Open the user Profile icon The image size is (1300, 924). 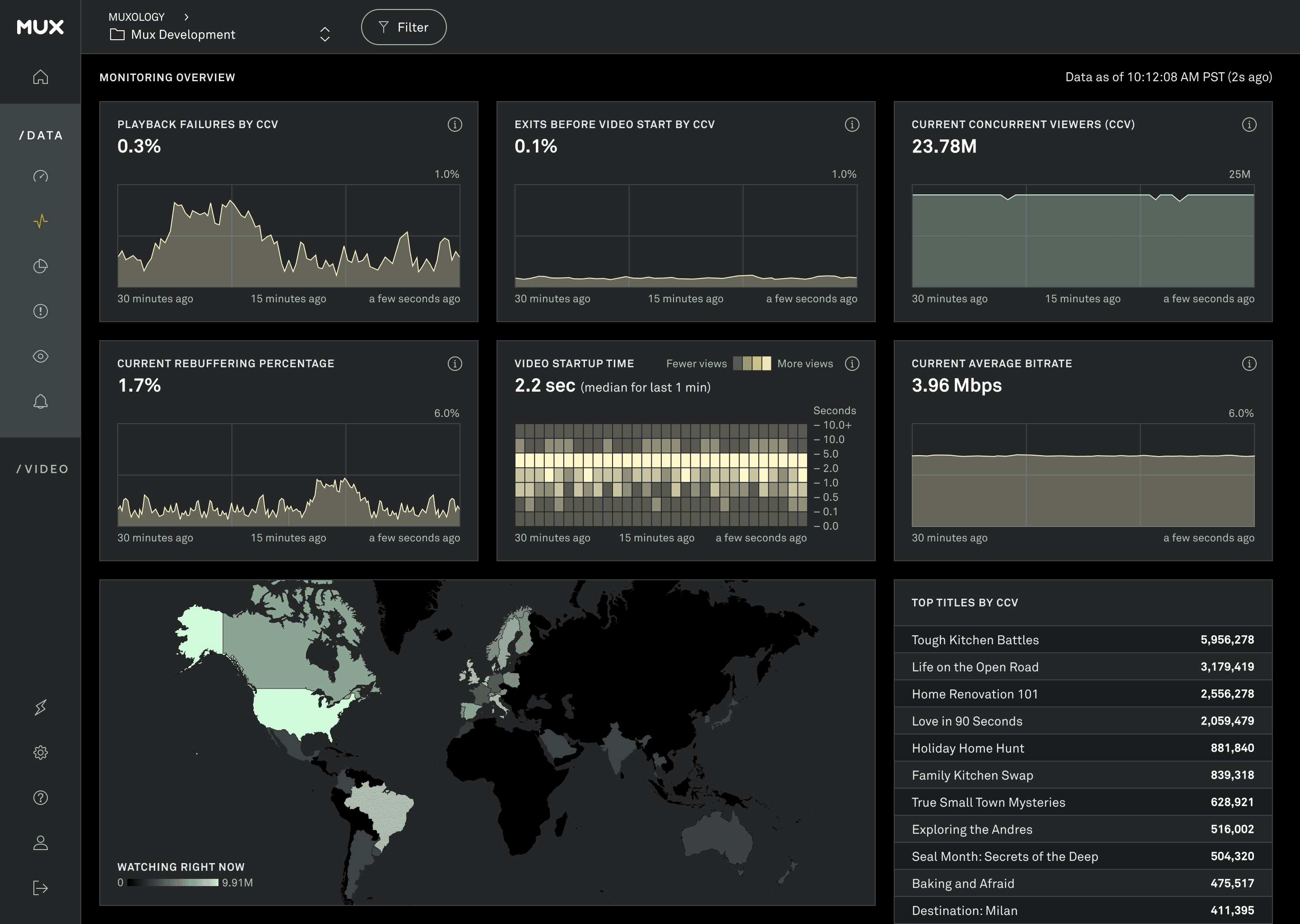40,843
